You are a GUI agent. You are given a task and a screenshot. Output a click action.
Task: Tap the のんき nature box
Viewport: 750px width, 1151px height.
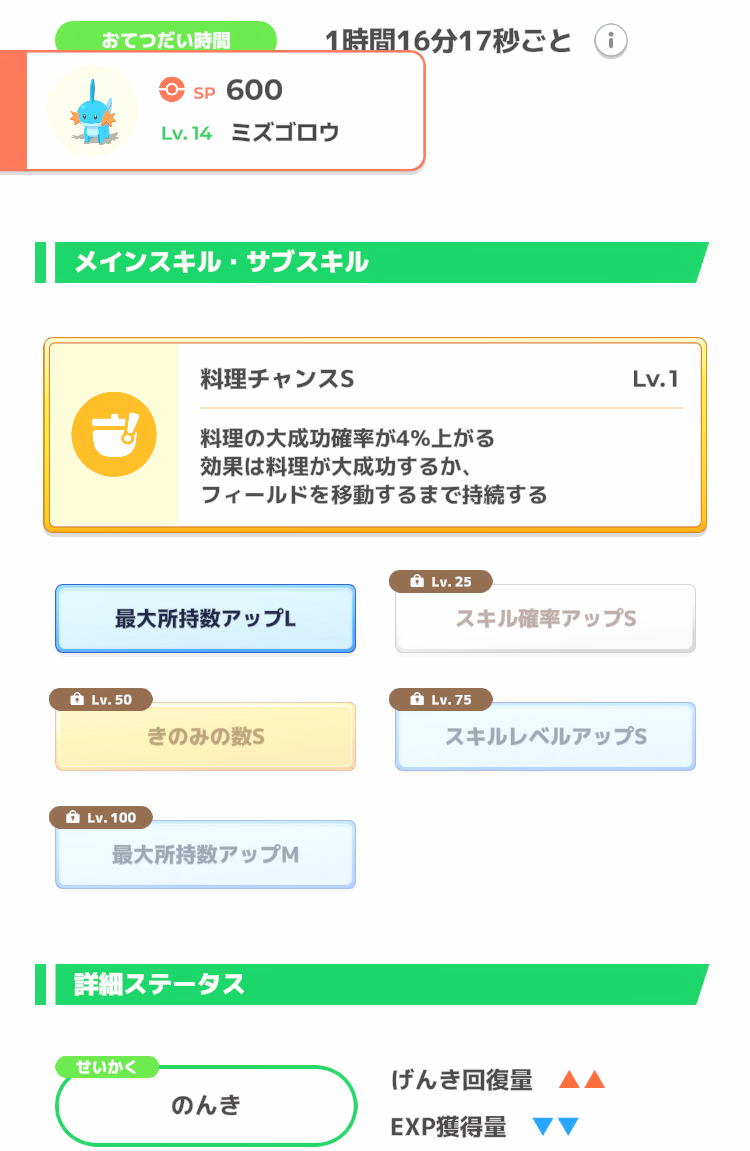pyautogui.click(x=206, y=1106)
